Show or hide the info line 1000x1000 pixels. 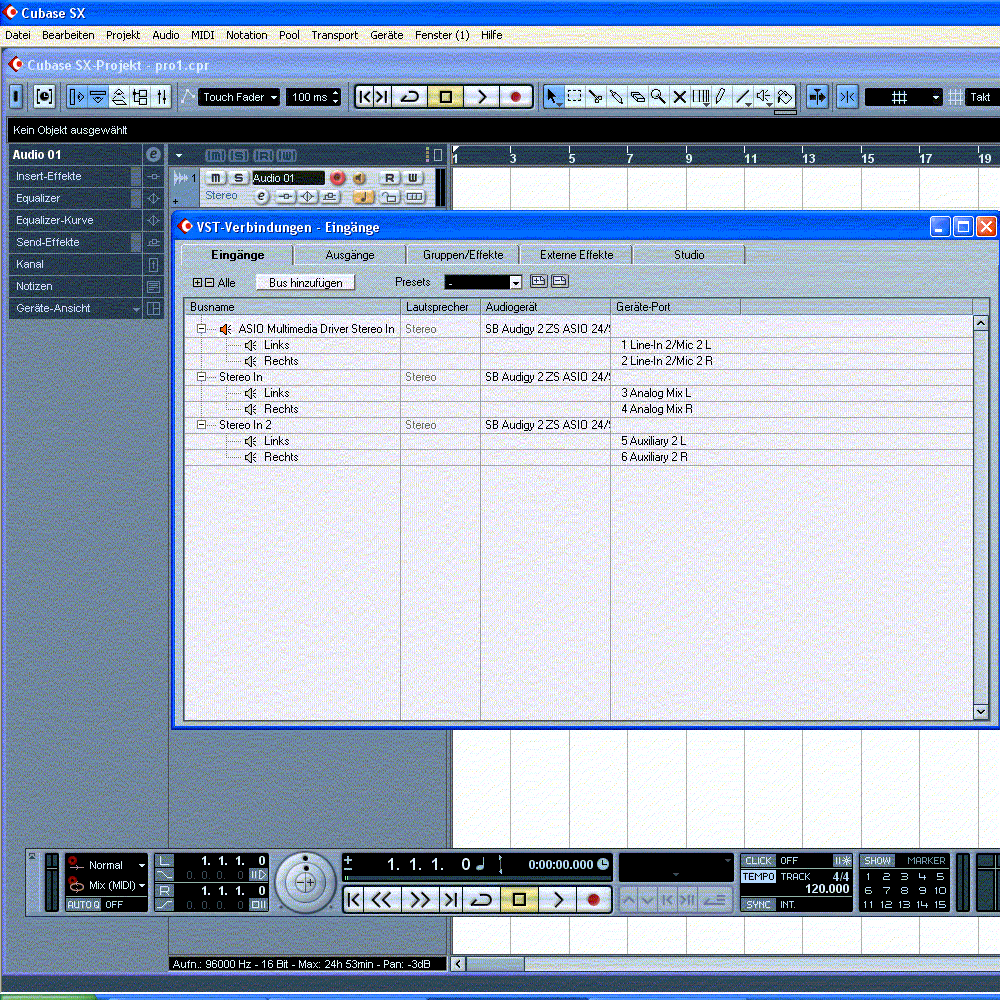[98, 97]
